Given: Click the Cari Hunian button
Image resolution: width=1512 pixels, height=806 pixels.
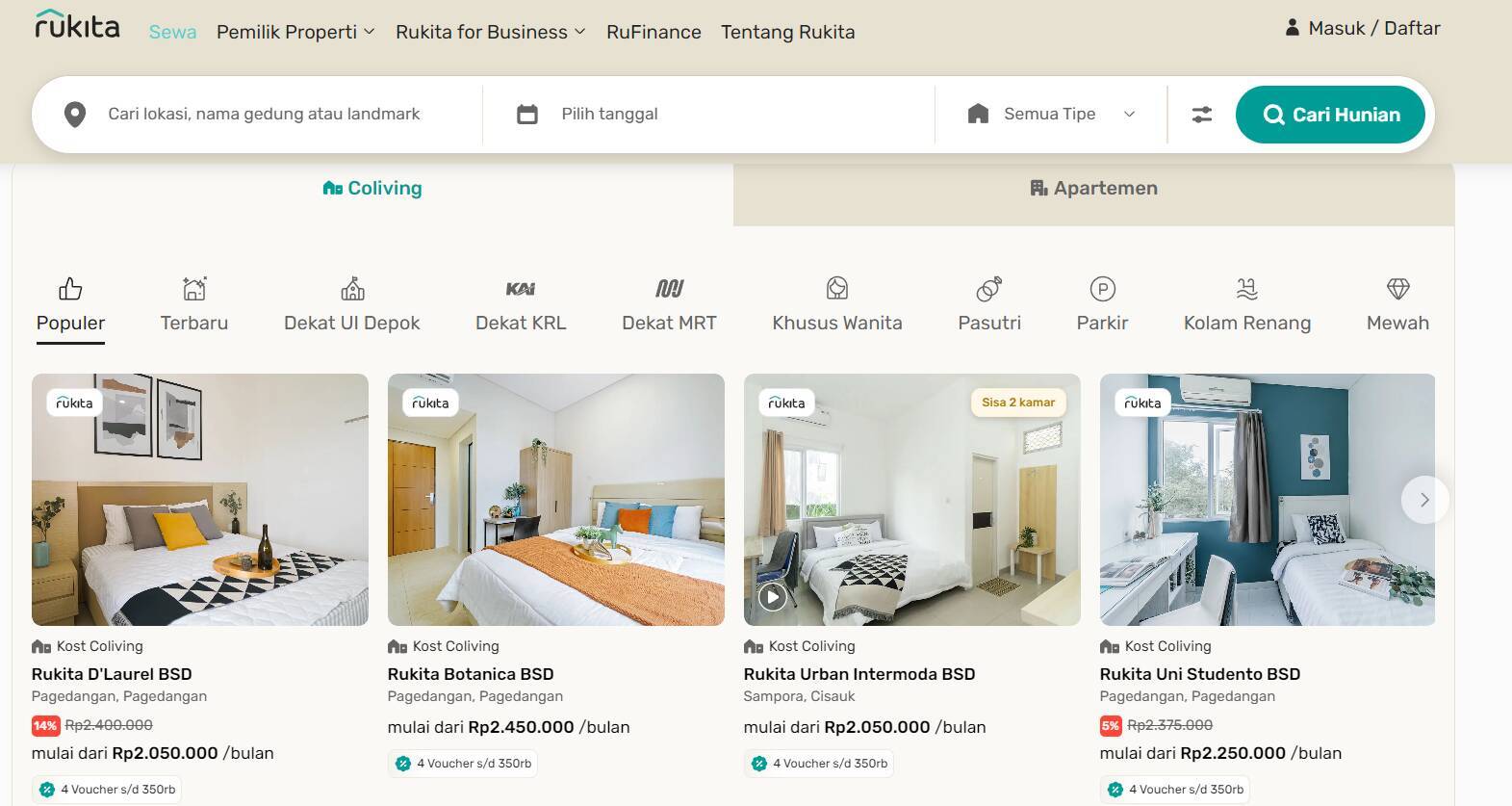Looking at the screenshot, I should click(x=1330, y=115).
